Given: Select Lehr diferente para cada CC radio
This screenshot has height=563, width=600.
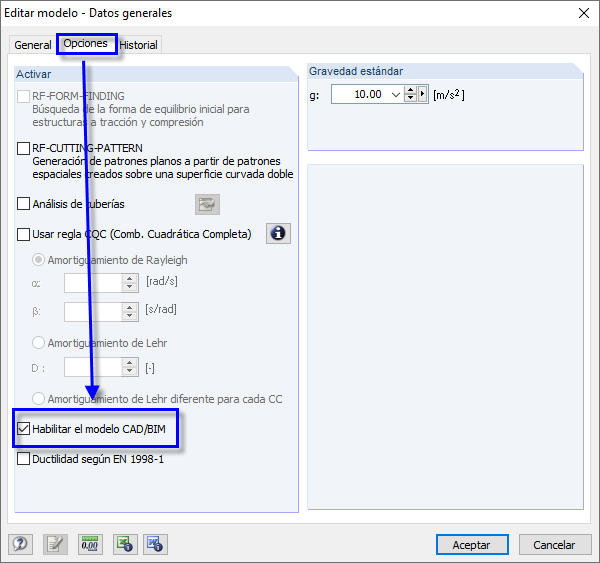Looking at the screenshot, I should (x=38, y=399).
